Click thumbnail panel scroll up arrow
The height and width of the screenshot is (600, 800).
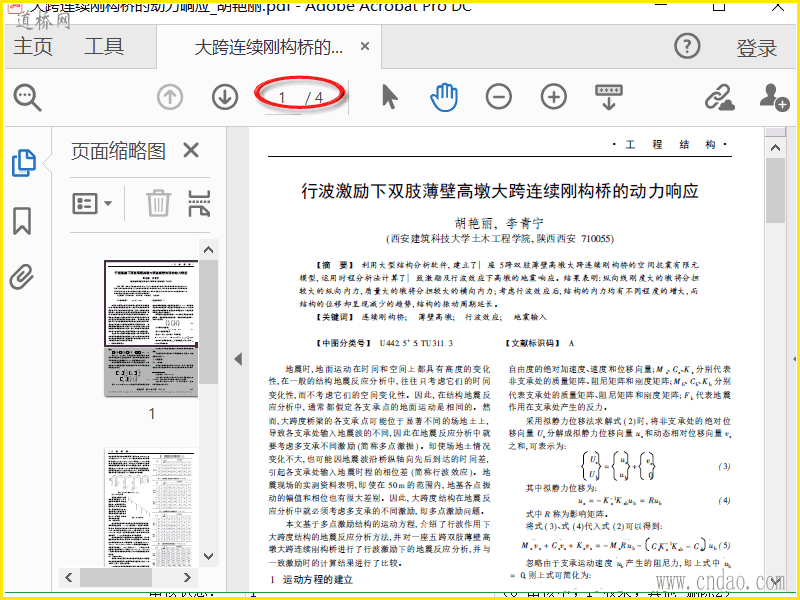click(208, 250)
